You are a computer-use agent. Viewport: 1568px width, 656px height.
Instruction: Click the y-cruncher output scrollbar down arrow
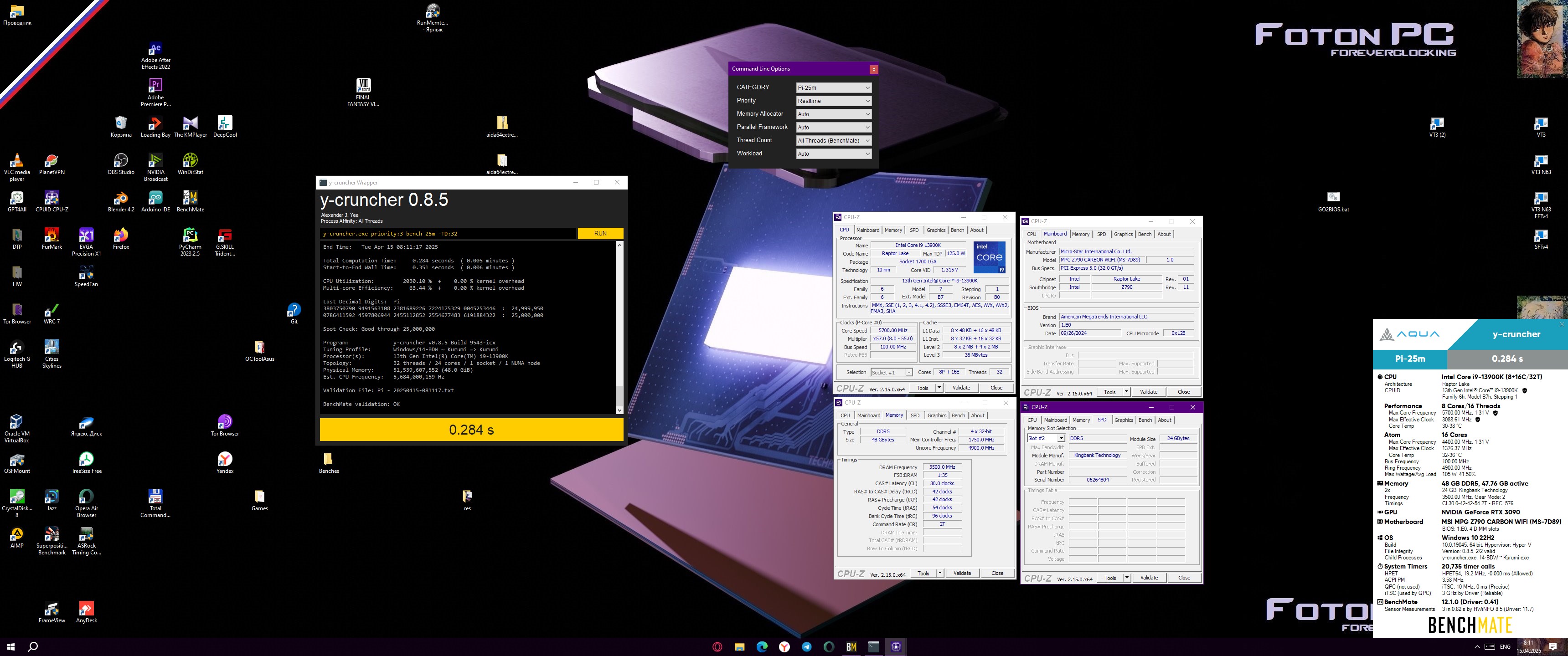tap(619, 410)
